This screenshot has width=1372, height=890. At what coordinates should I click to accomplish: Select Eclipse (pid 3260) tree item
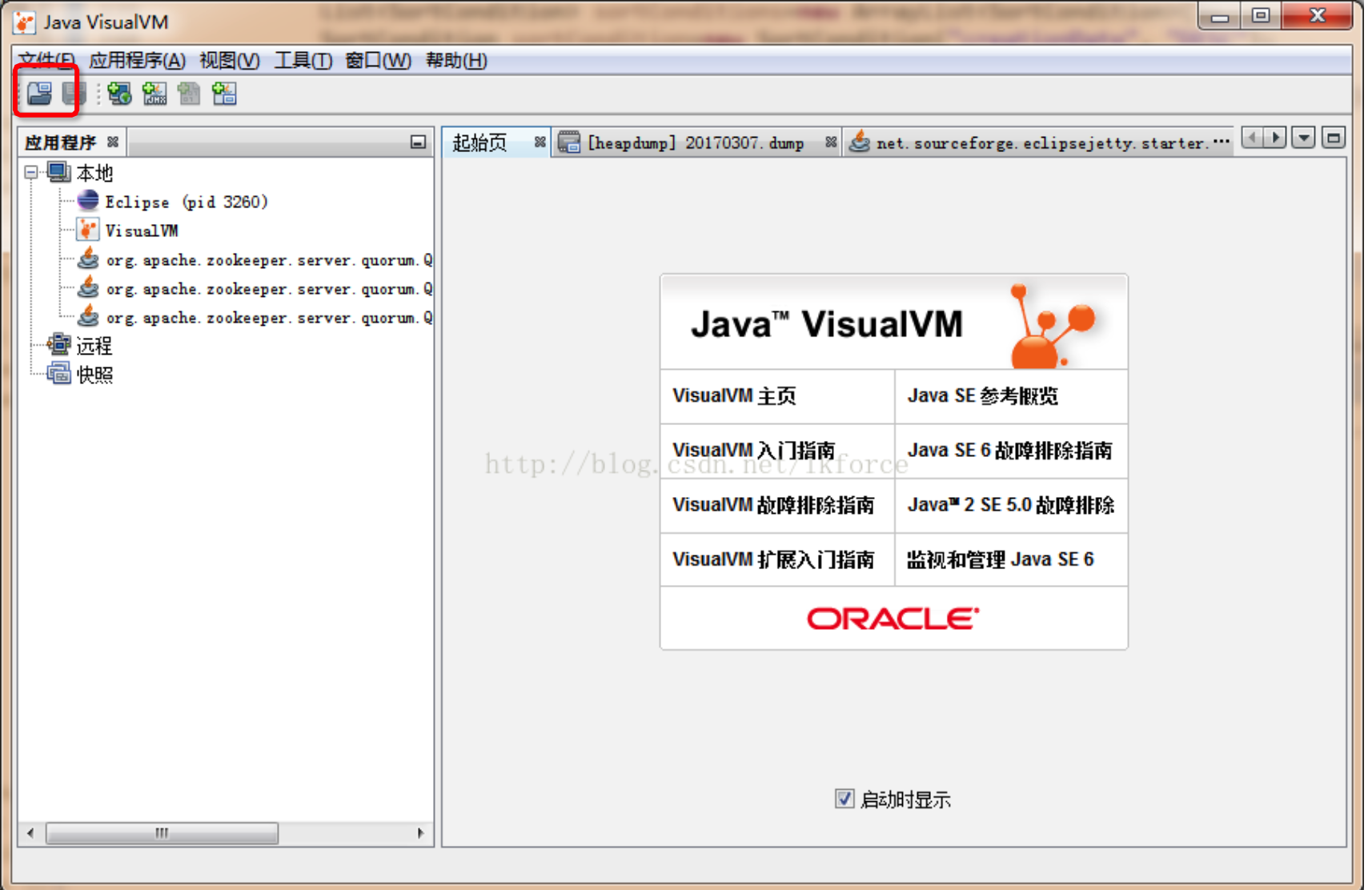(x=186, y=202)
